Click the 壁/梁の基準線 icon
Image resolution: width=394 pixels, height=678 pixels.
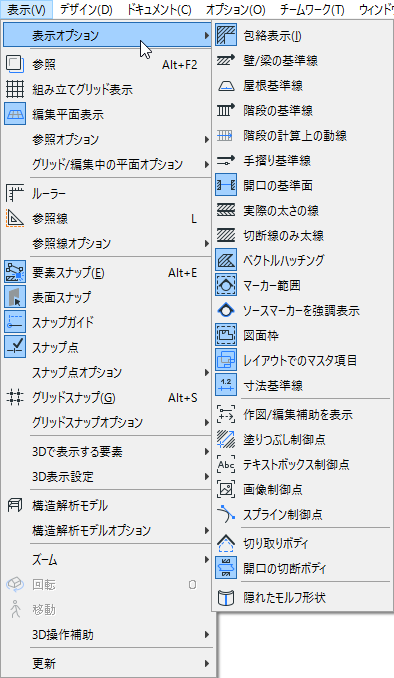tap(226, 60)
